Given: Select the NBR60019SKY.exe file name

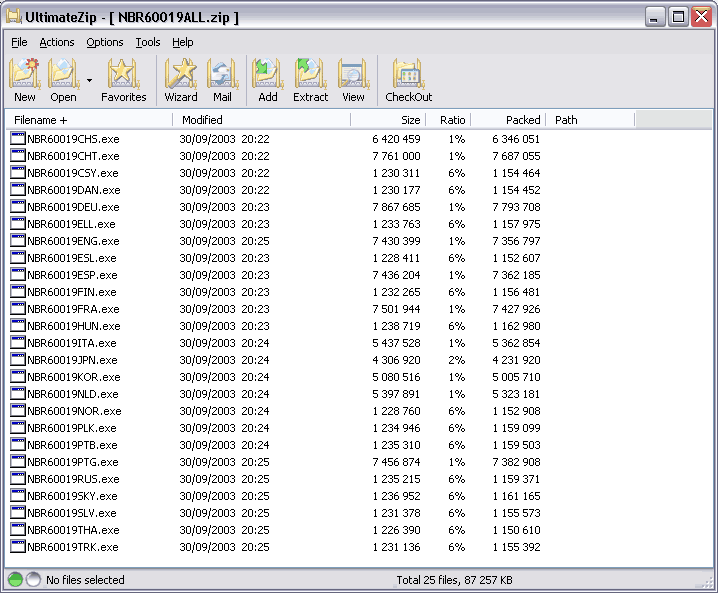Looking at the screenshot, I should point(72,496).
